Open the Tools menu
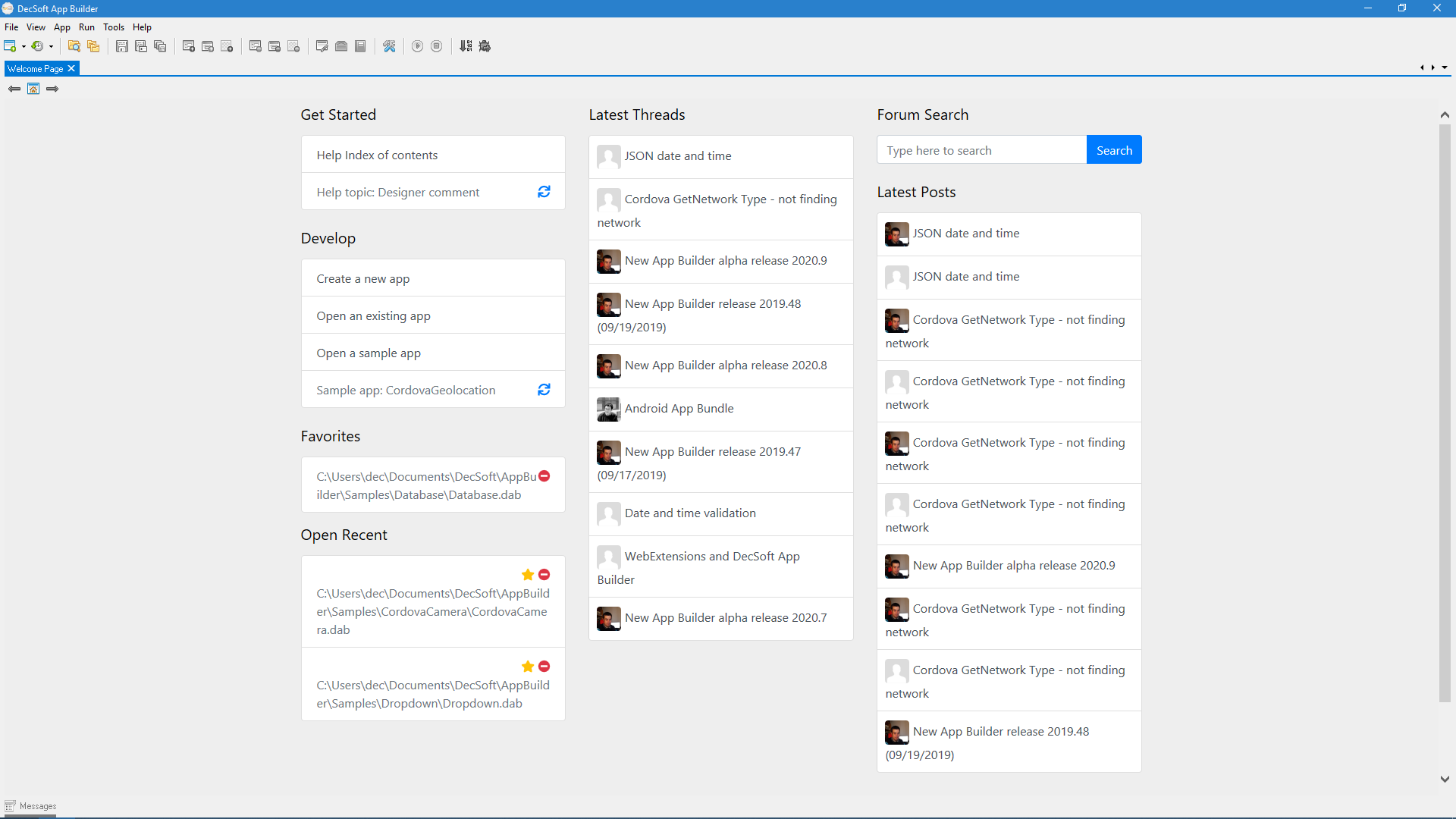The height and width of the screenshot is (819, 1456). pyautogui.click(x=114, y=27)
